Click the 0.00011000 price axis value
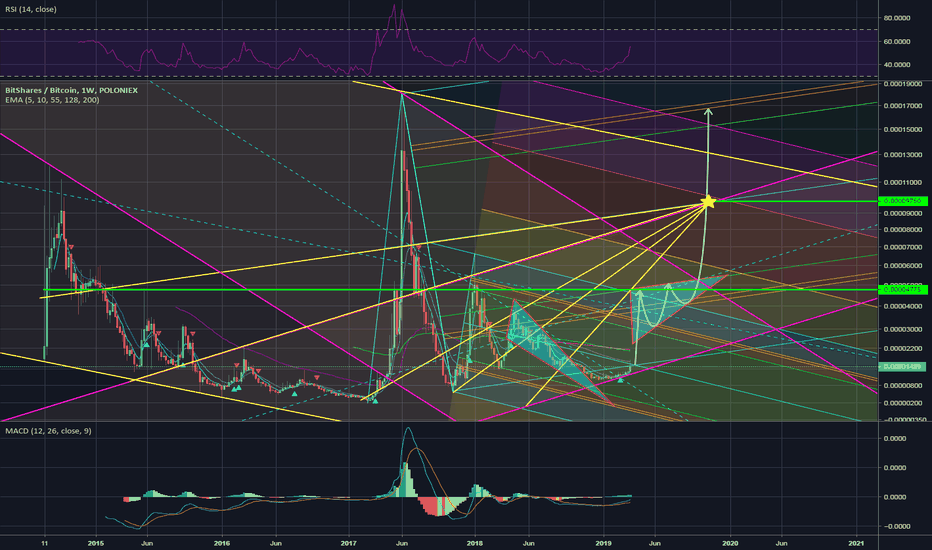932x550 pixels. (x=903, y=183)
